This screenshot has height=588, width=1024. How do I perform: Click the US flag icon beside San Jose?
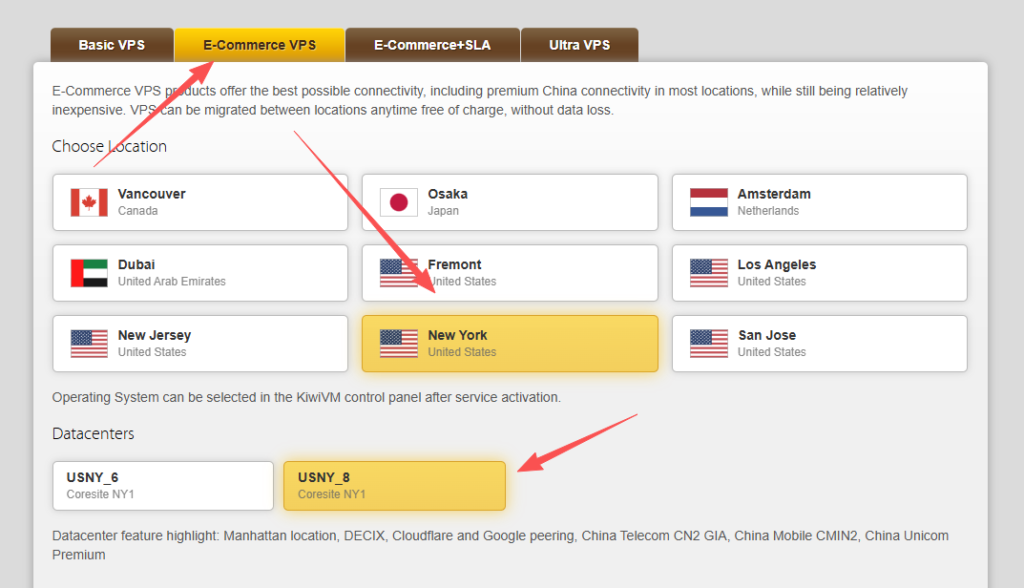coord(709,343)
